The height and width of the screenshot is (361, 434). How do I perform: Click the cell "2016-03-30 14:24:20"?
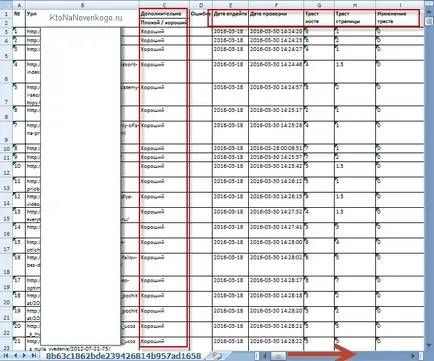point(276,32)
